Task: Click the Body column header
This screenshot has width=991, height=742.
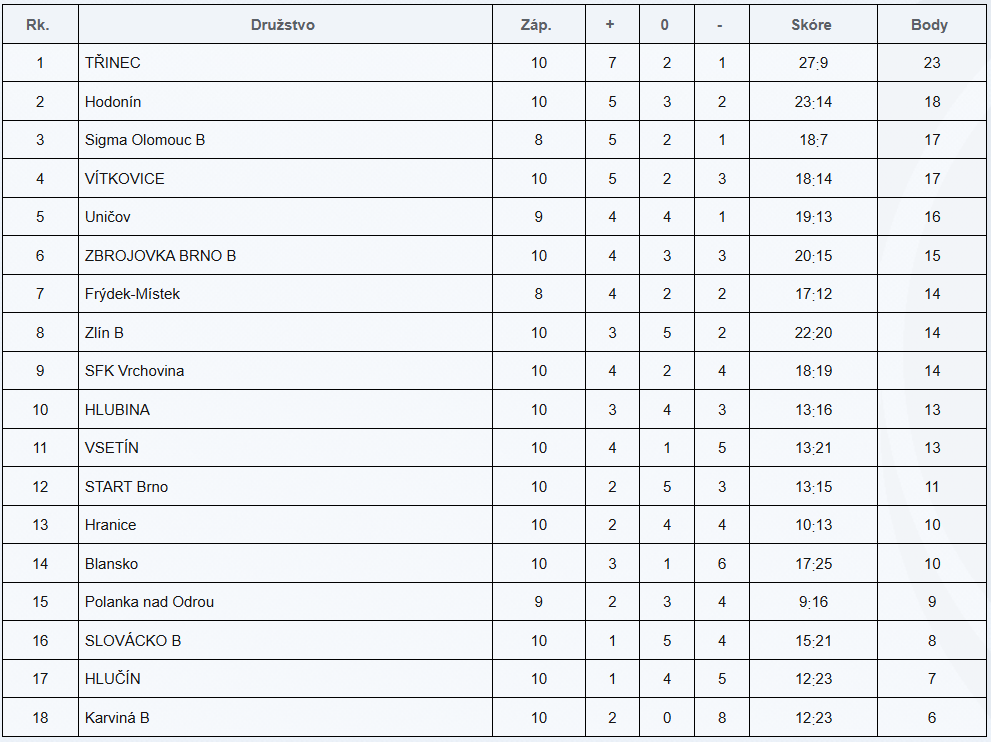Action: click(x=929, y=25)
